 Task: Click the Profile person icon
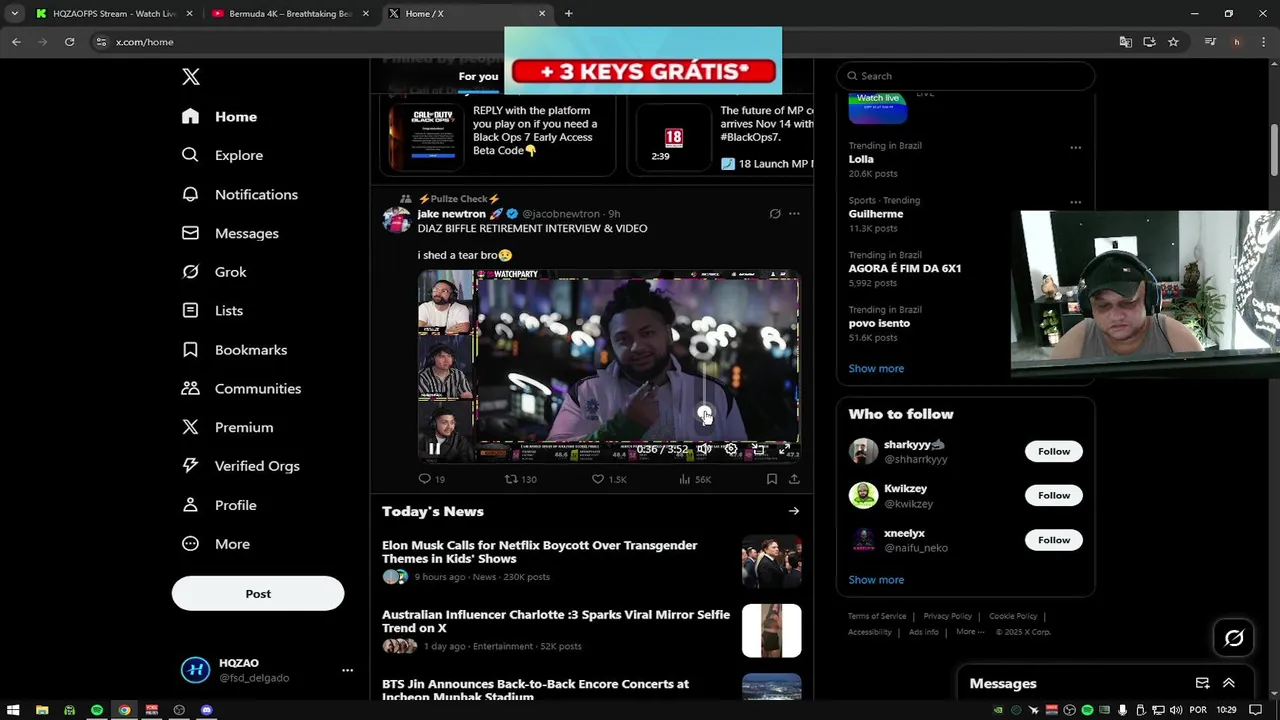pos(190,505)
